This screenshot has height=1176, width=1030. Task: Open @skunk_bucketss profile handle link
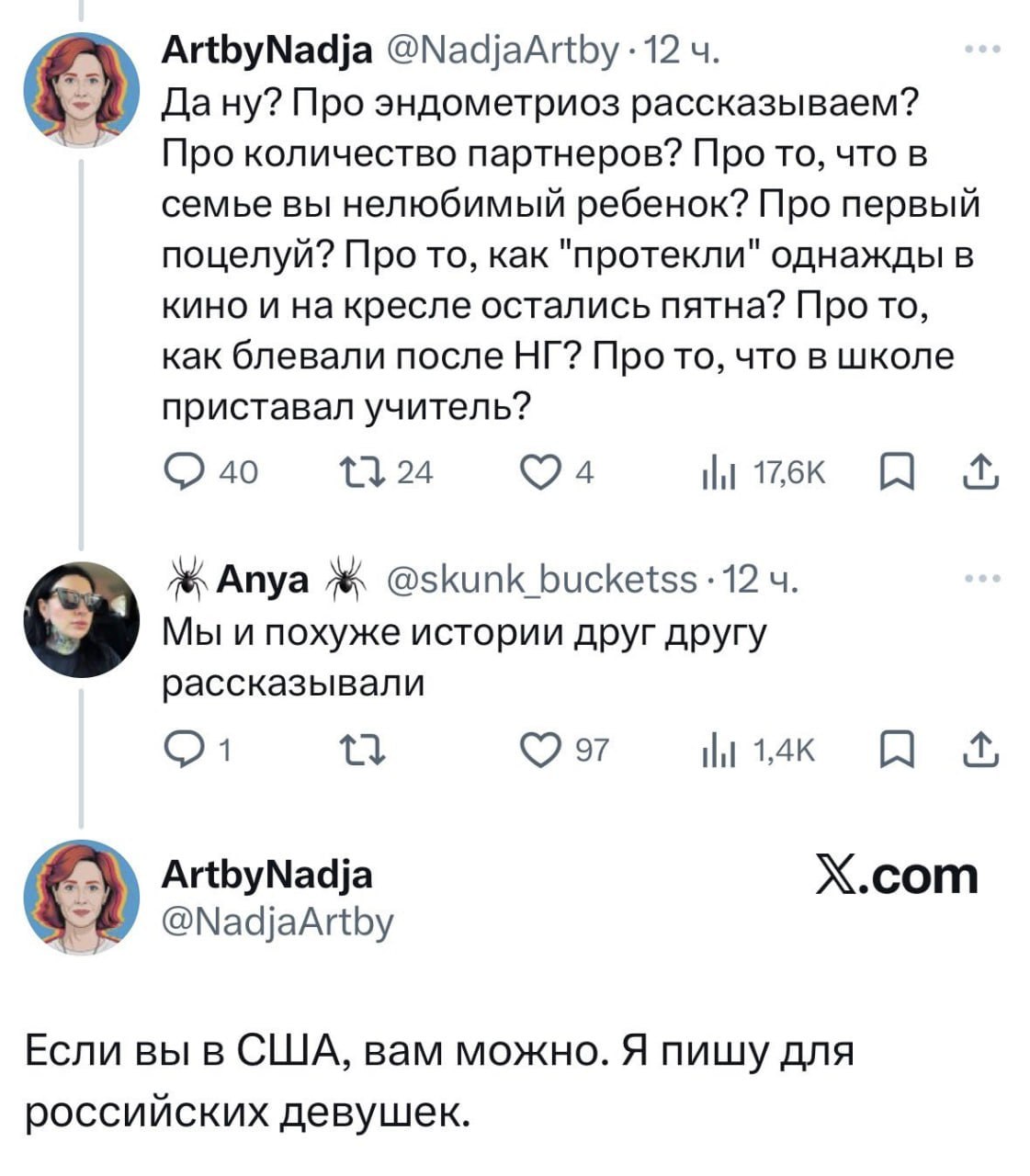tap(542, 581)
